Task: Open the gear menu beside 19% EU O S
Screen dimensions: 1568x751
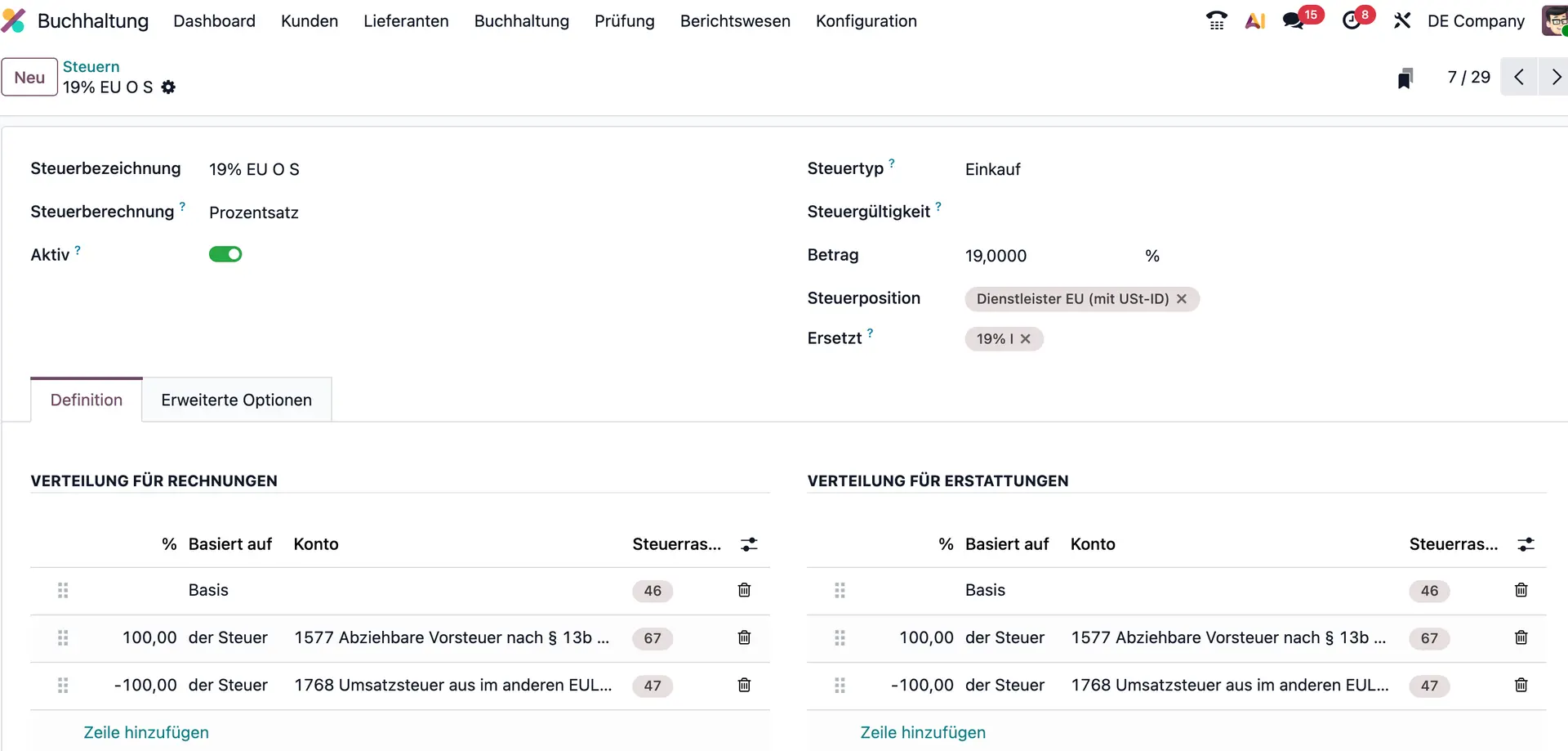Action: (169, 87)
